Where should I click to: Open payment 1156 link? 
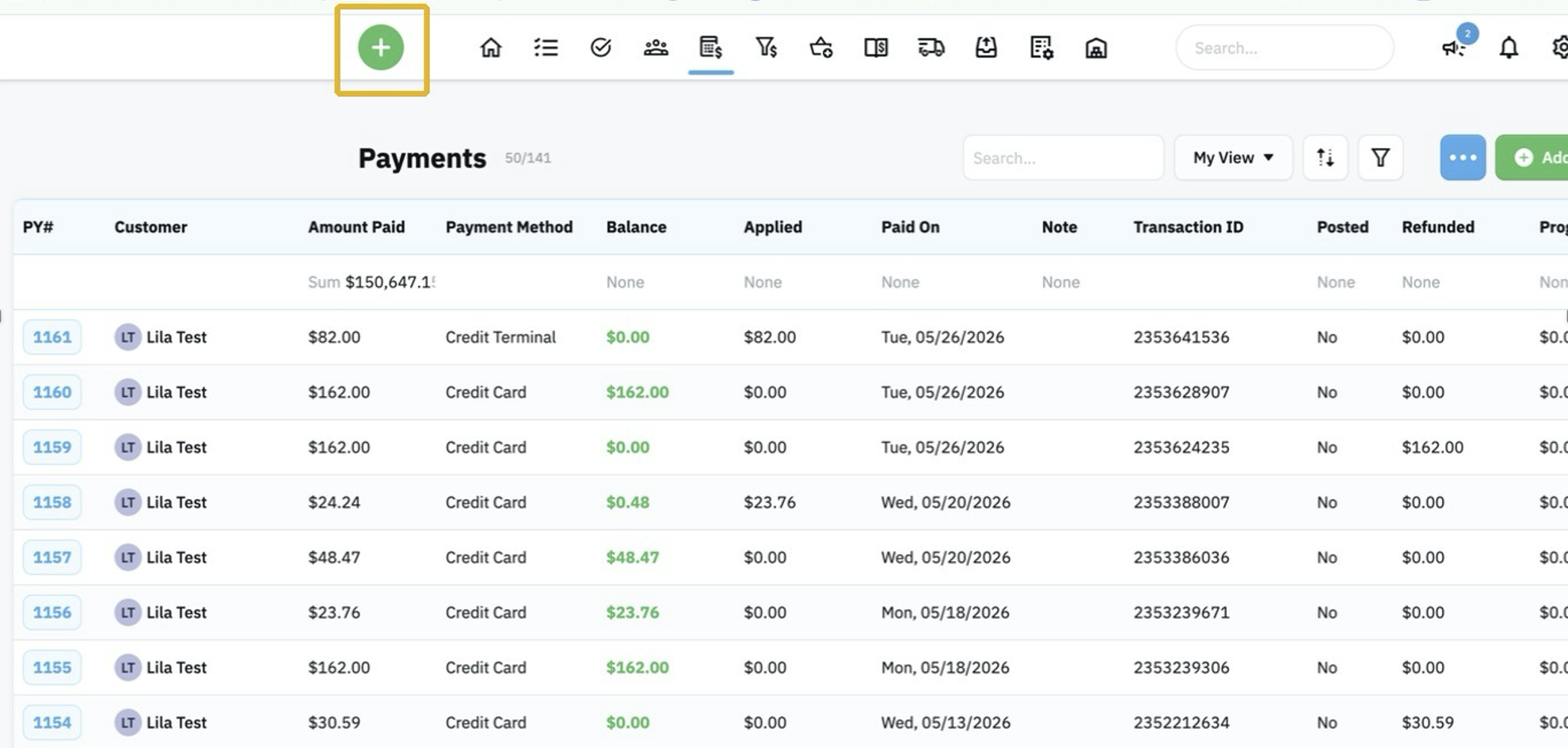click(52, 613)
